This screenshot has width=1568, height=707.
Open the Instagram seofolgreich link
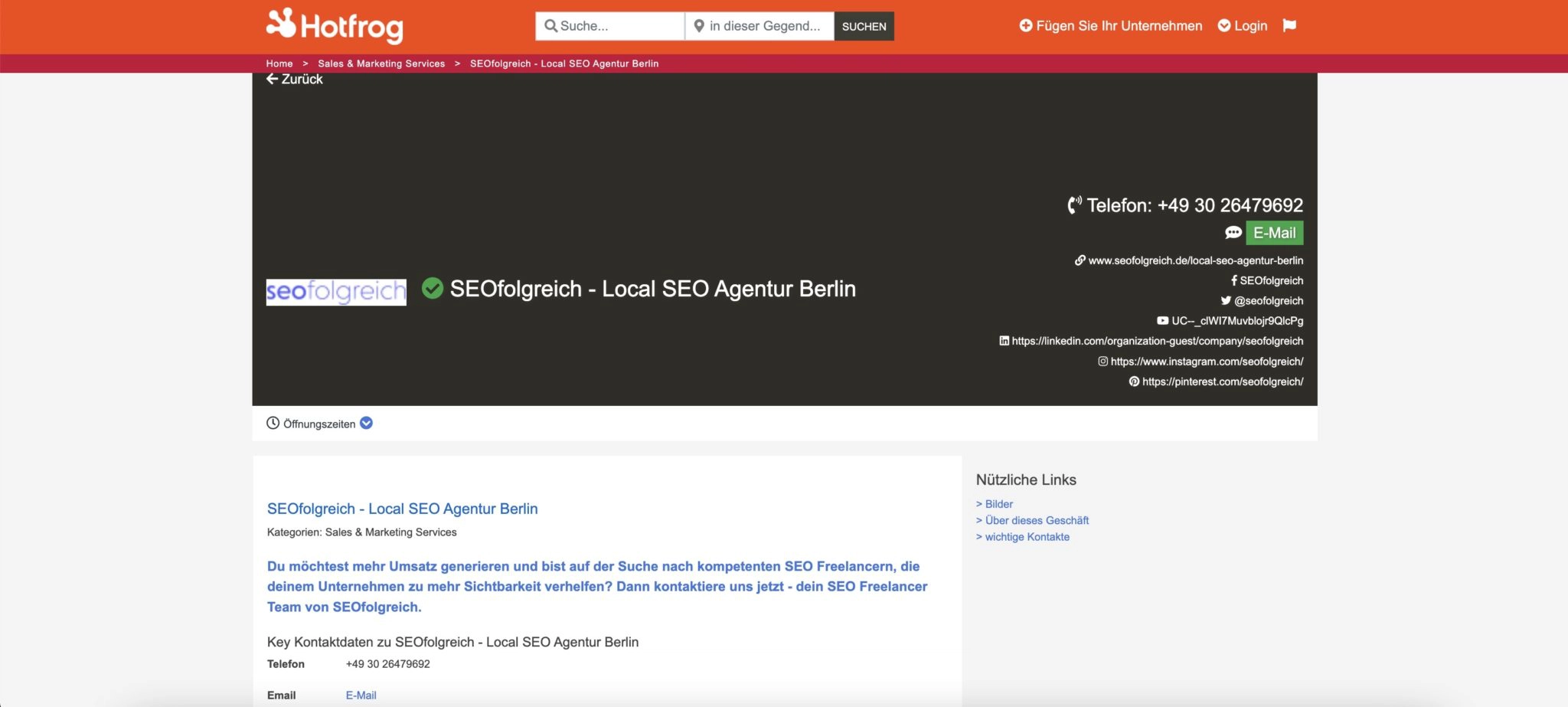pos(1200,362)
